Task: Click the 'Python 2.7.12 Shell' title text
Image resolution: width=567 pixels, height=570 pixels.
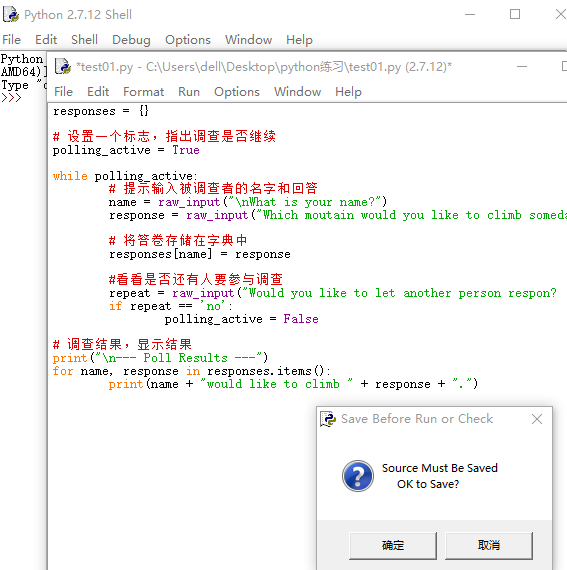Action: pos(78,15)
